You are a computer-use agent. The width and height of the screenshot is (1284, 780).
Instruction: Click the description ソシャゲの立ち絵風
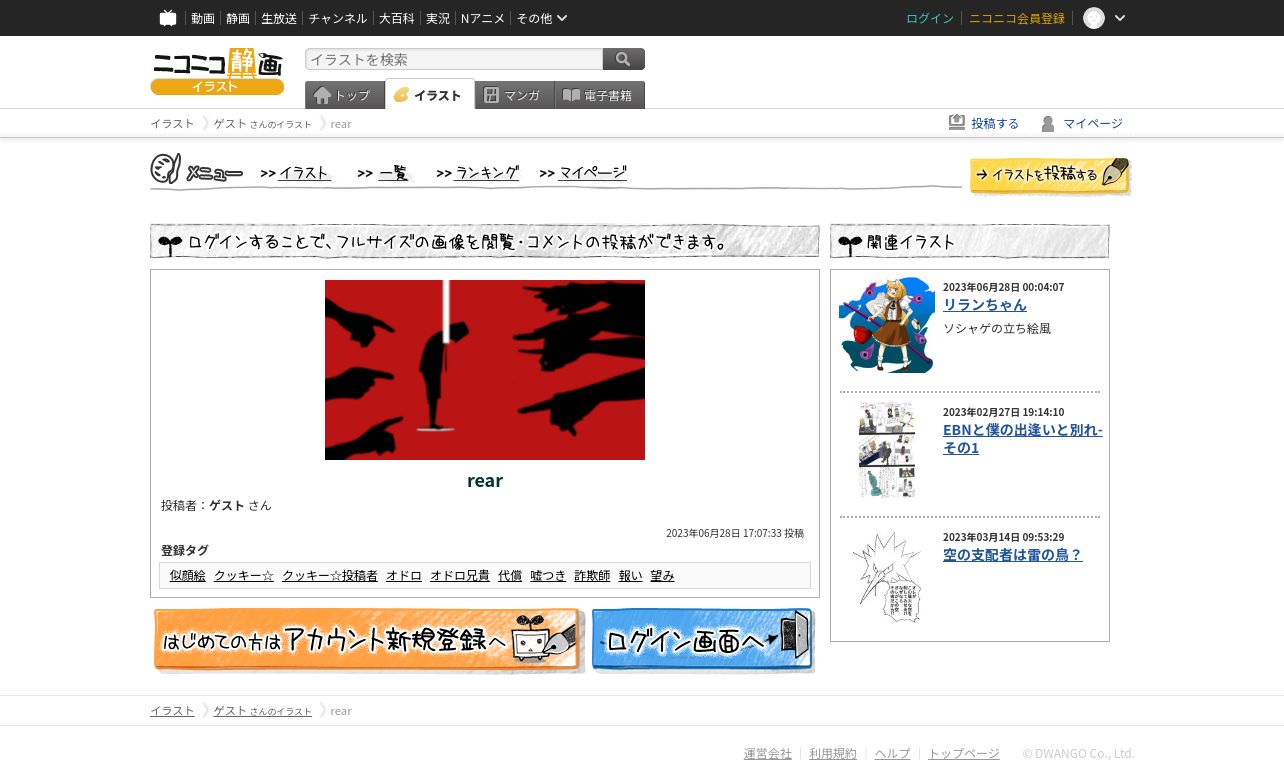[997, 329]
